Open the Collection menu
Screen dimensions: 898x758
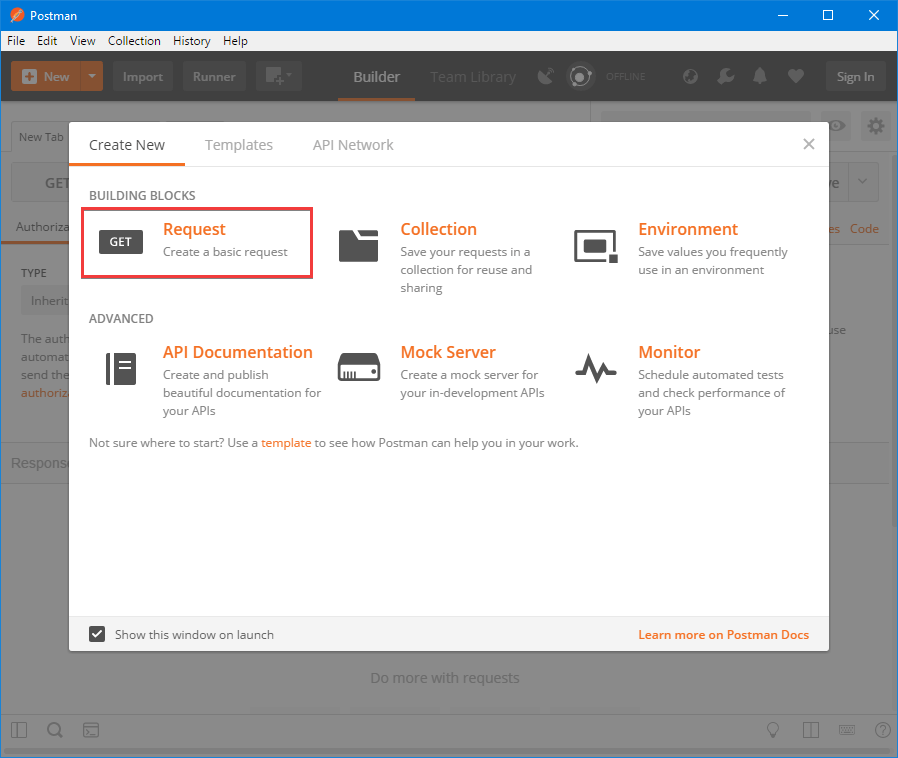point(134,41)
